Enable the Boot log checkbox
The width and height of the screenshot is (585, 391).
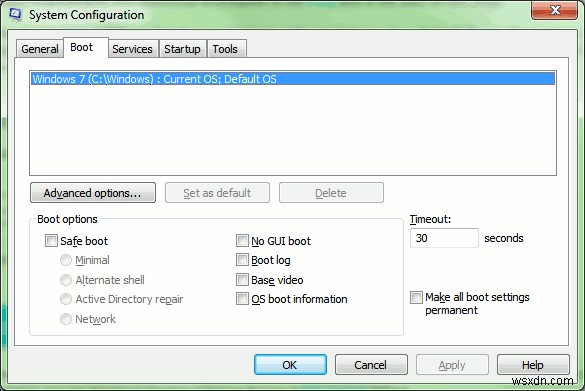(242, 260)
